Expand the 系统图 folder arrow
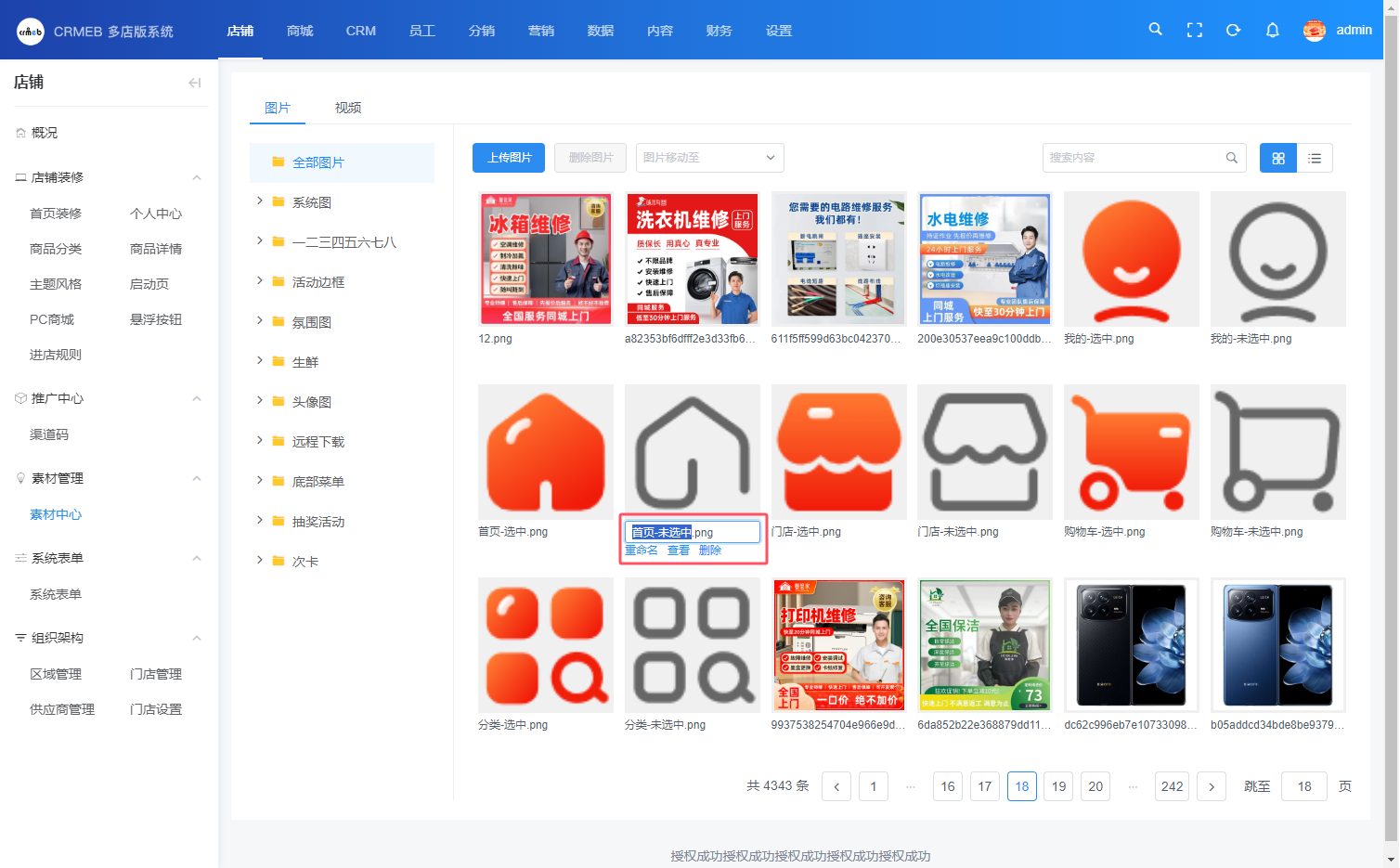Viewport: 1400px width, 868px height. [259, 201]
